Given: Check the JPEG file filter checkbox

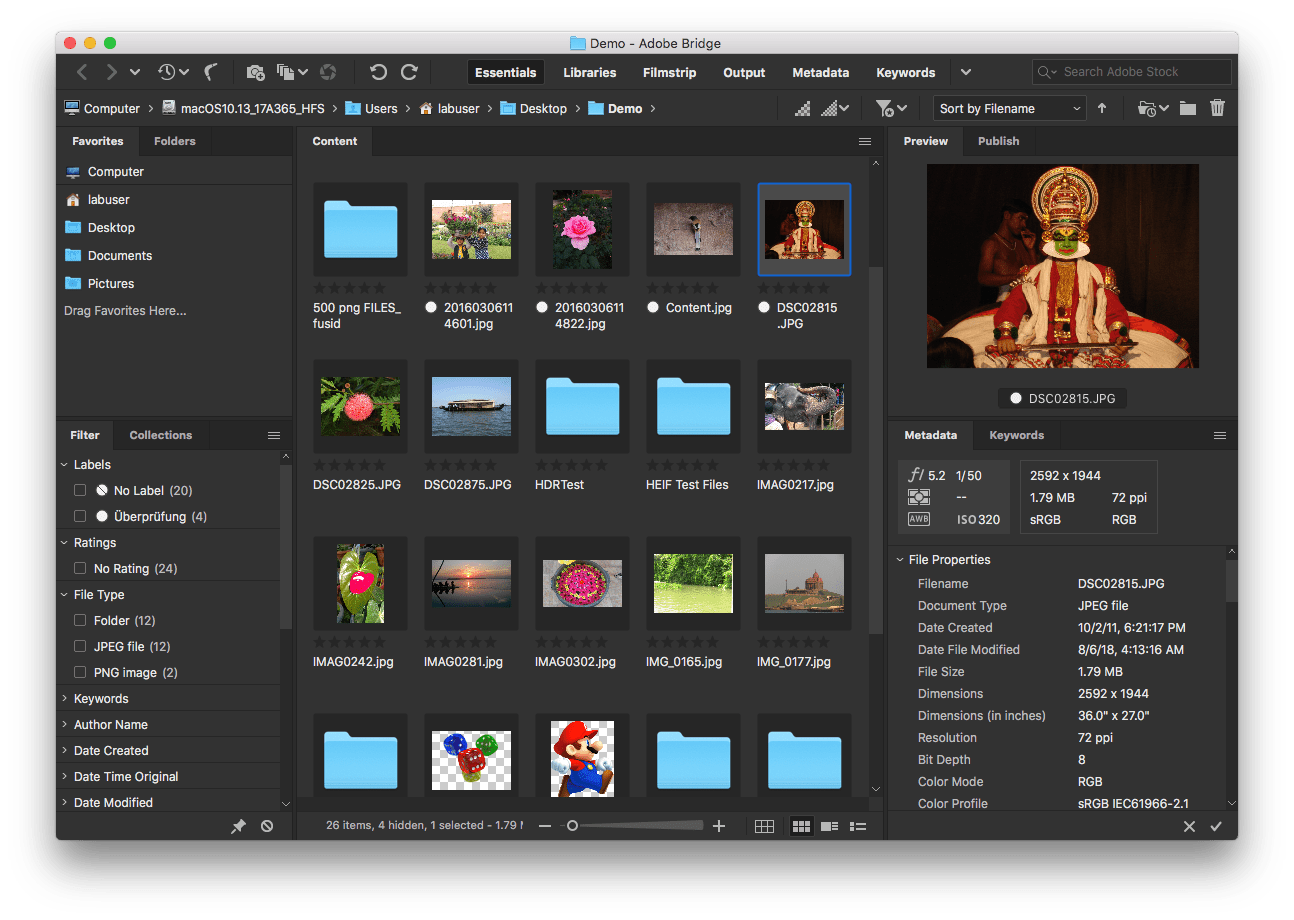Looking at the screenshot, I should (x=79, y=646).
